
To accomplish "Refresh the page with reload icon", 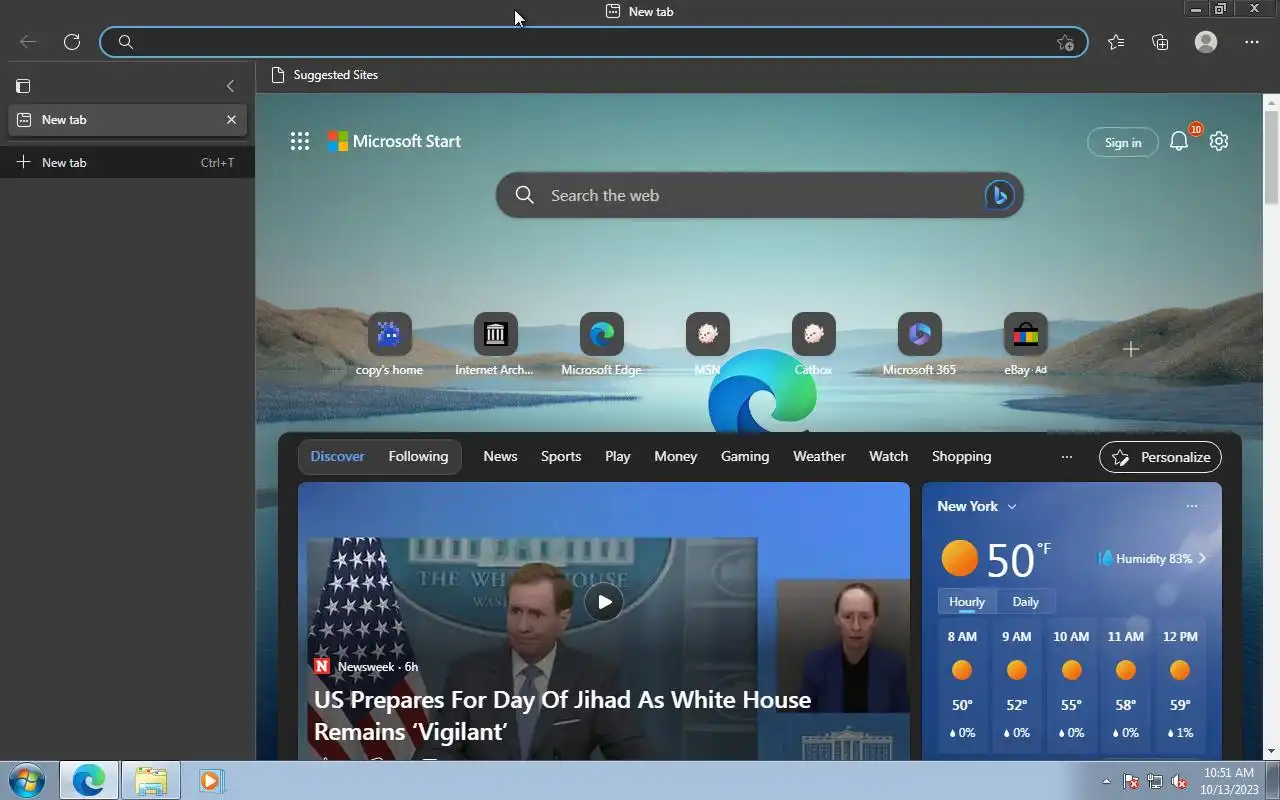I will click(x=72, y=42).
